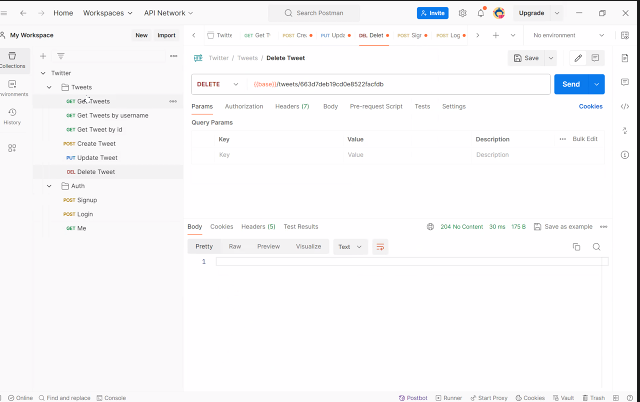Click the Invite button
This screenshot has width=640, height=402.
[x=433, y=13]
